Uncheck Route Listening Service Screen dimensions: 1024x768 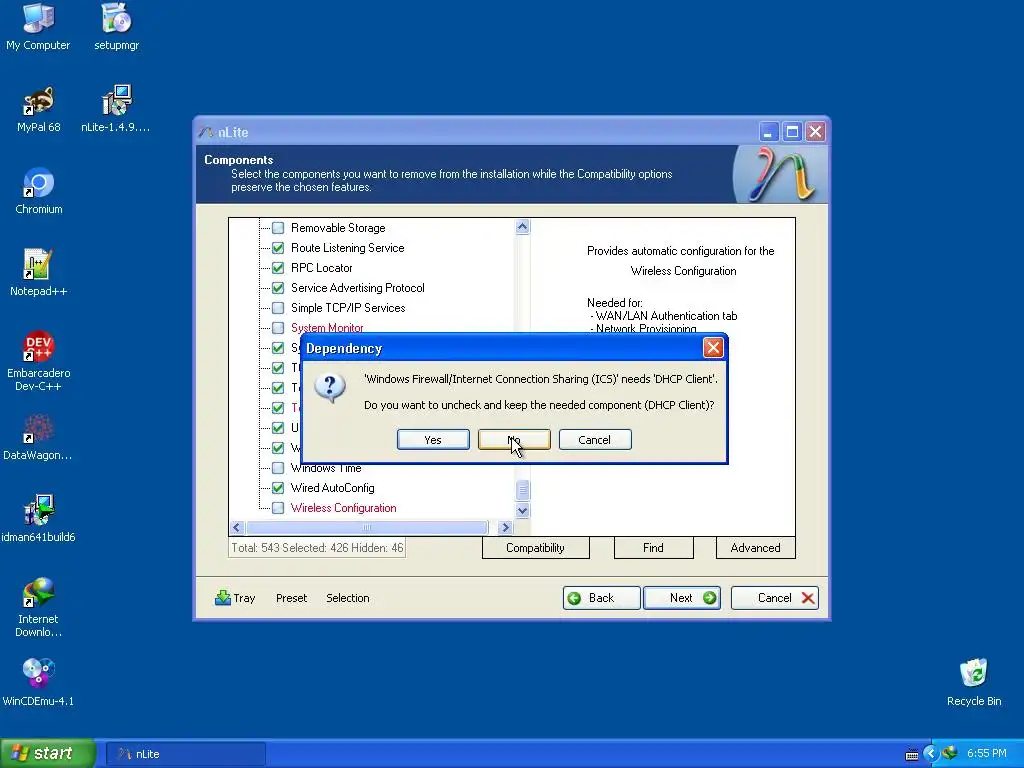(278, 248)
